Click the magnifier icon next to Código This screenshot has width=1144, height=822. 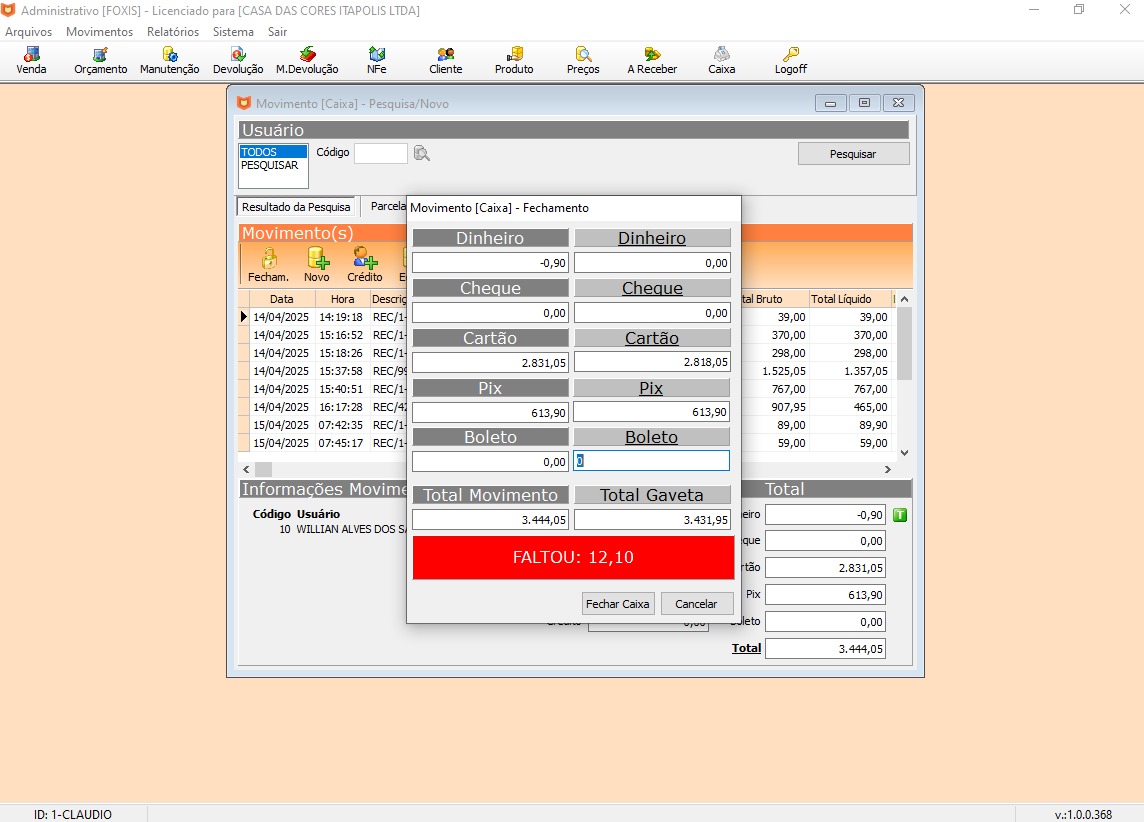(x=422, y=153)
